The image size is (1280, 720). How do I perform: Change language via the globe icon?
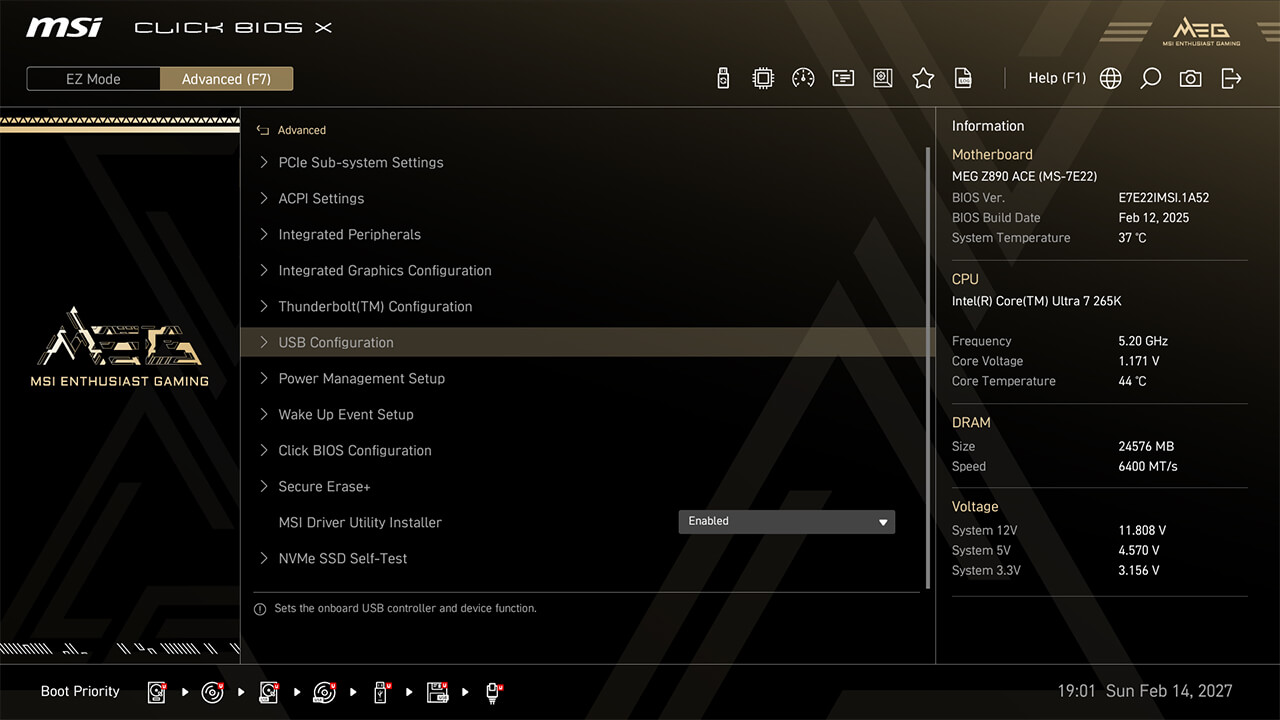[1110, 78]
